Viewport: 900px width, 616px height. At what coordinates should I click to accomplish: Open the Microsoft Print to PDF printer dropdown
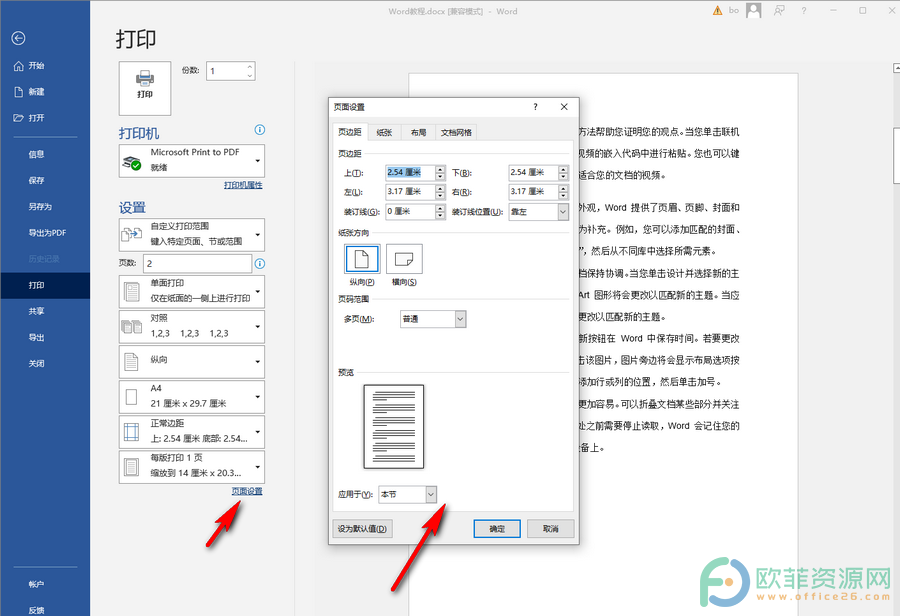point(192,161)
